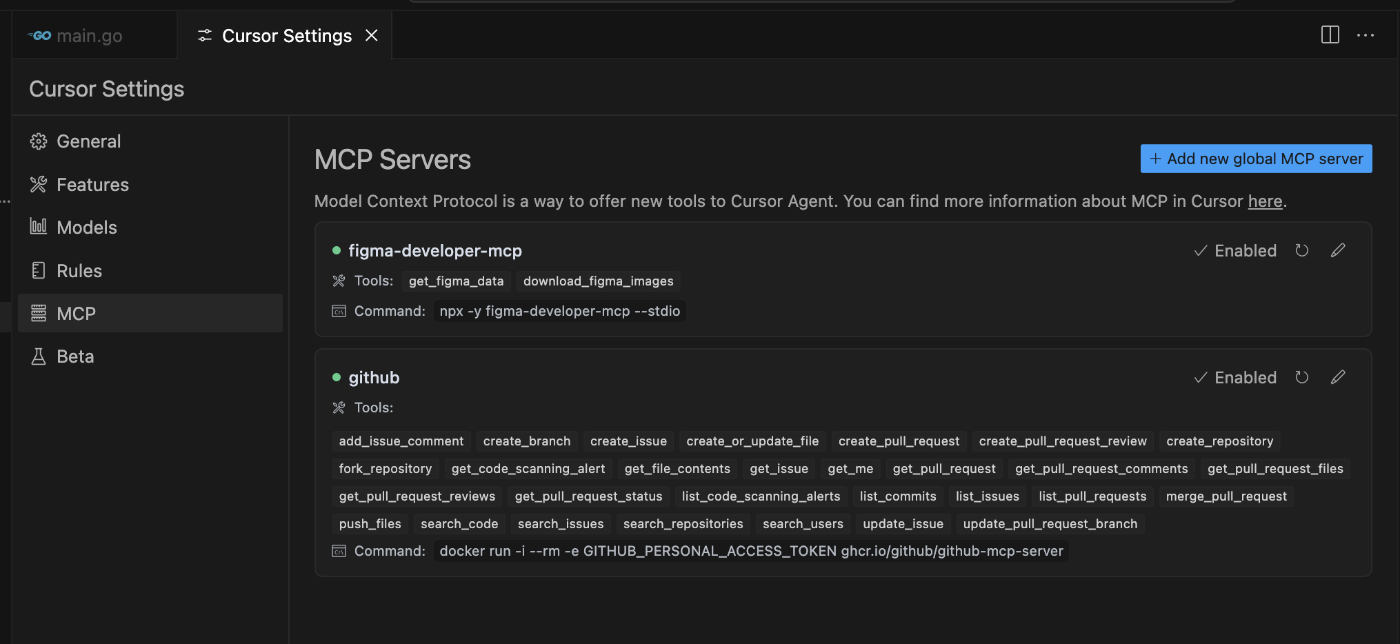Add new global MCP server
This screenshot has height=644, width=1400.
point(1256,158)
